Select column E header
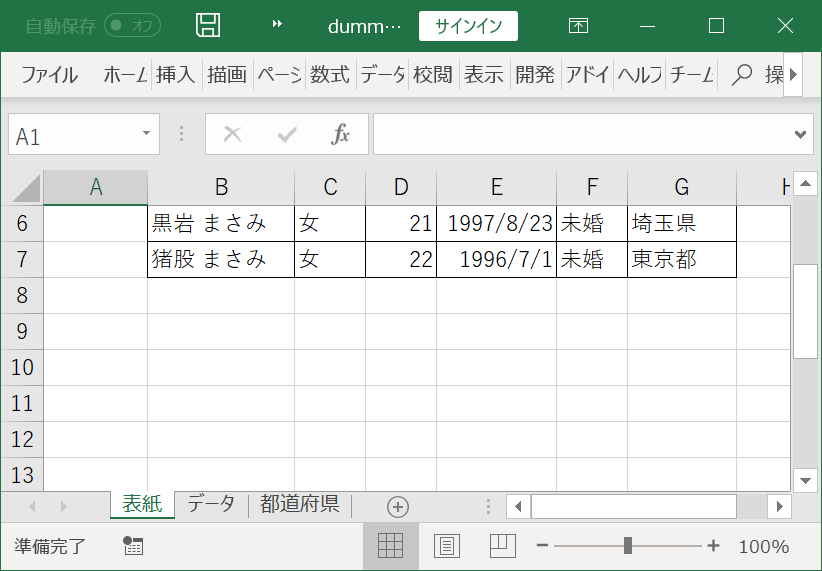The image size is (822, 571). [496, 187]
